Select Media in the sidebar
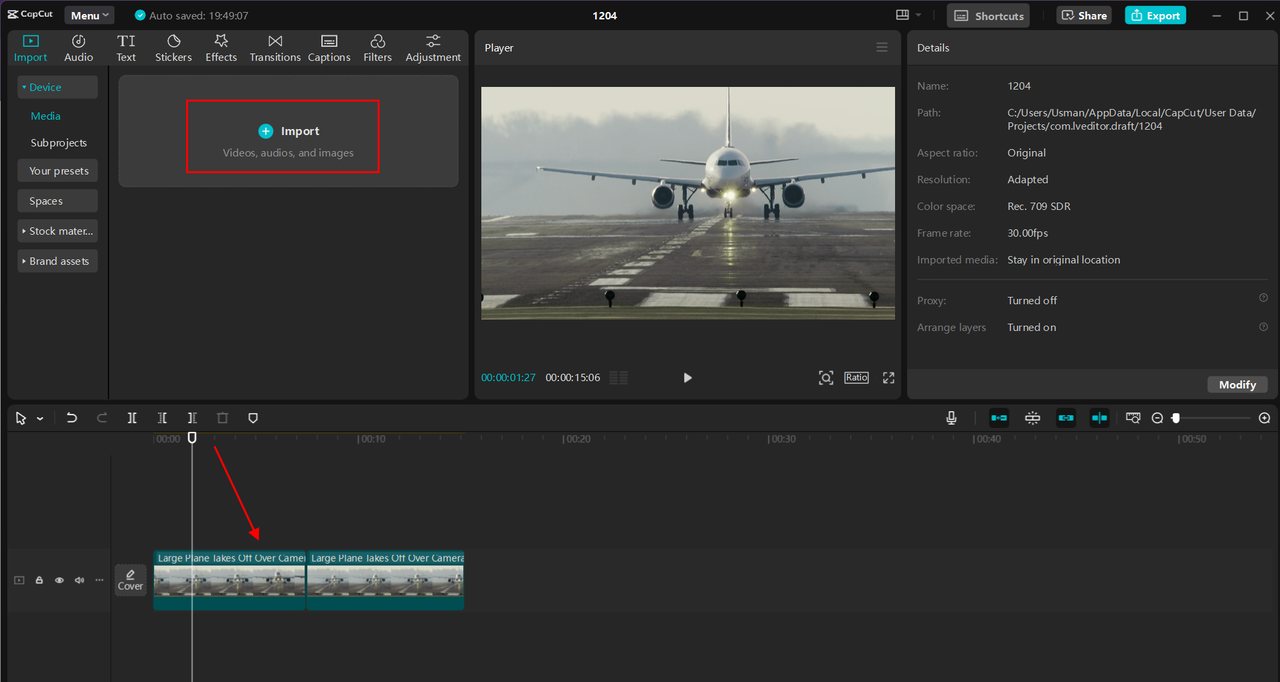 tap(46, 116)
